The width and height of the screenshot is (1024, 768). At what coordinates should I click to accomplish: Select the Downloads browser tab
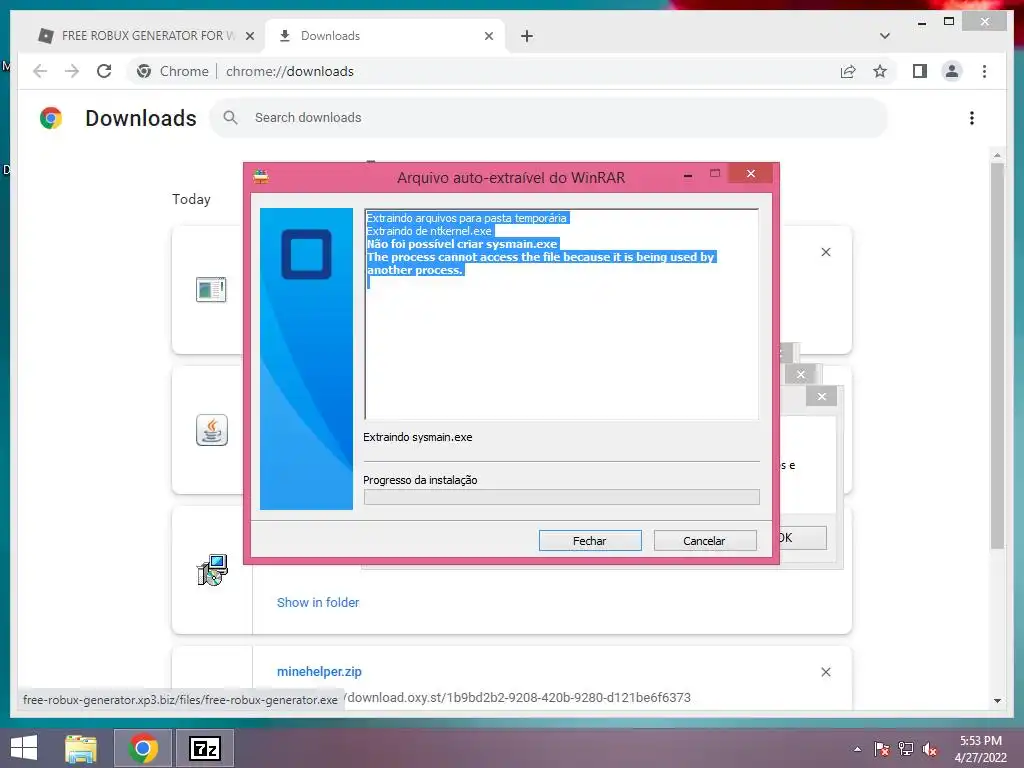pyautogui.click(x=385, y=36)
